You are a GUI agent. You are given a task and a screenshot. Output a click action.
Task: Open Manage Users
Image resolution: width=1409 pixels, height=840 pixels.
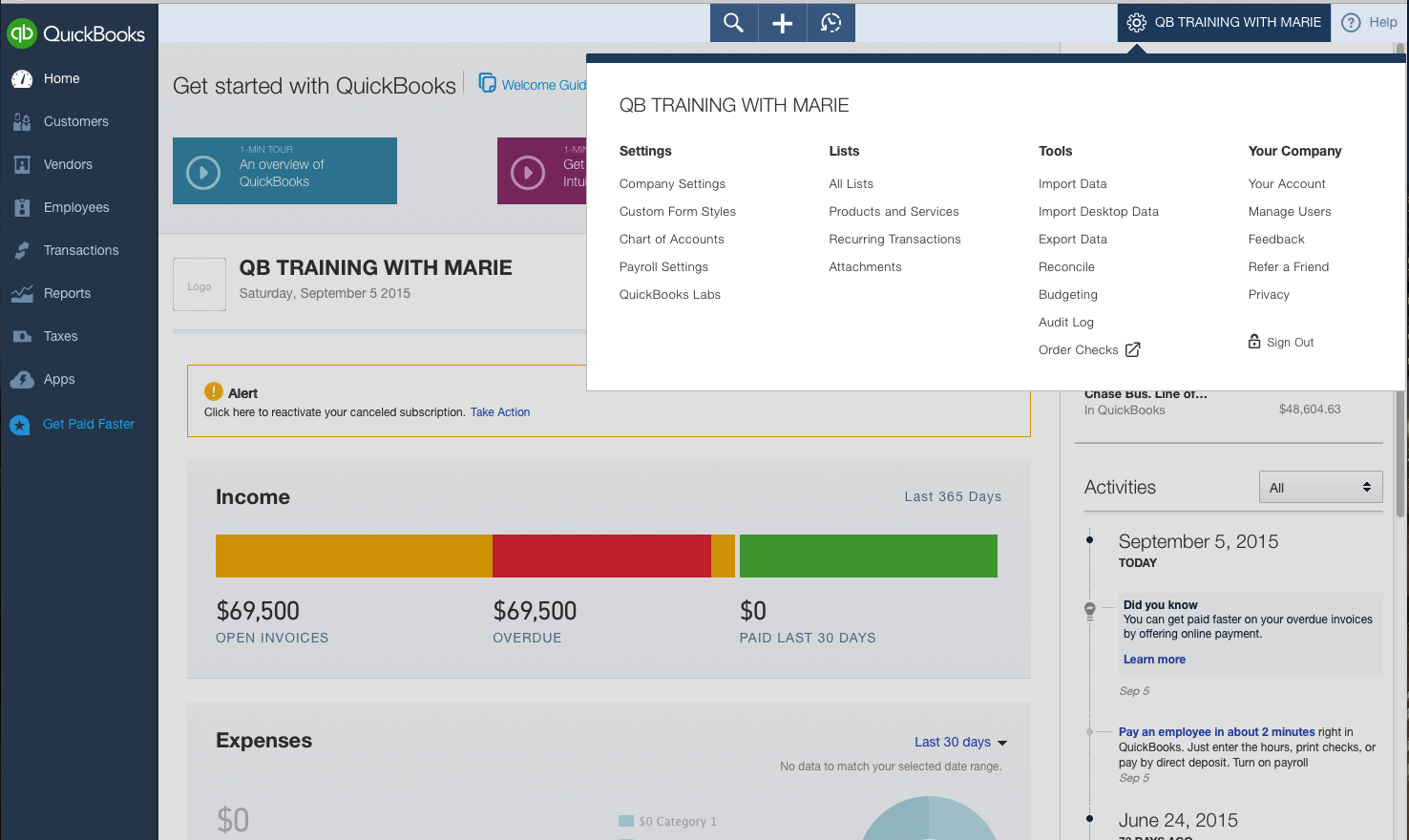click(1290, 212)
